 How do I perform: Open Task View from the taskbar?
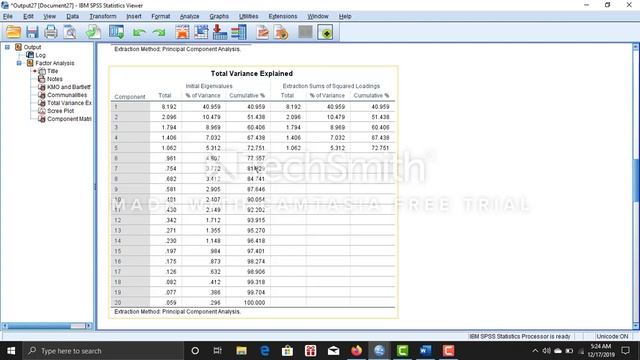(218, 351)
